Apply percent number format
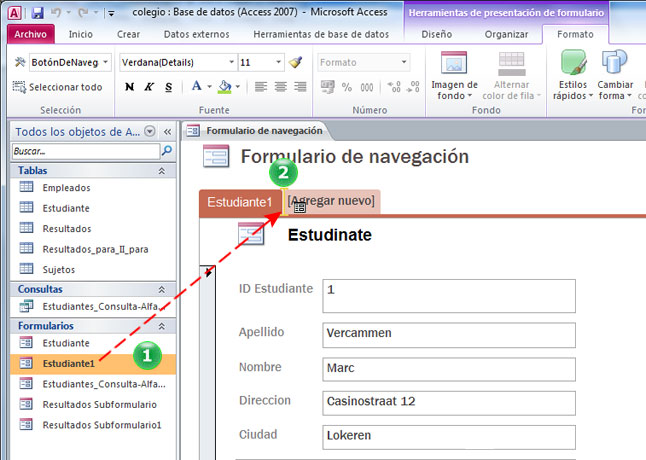 tap(347, 87)
